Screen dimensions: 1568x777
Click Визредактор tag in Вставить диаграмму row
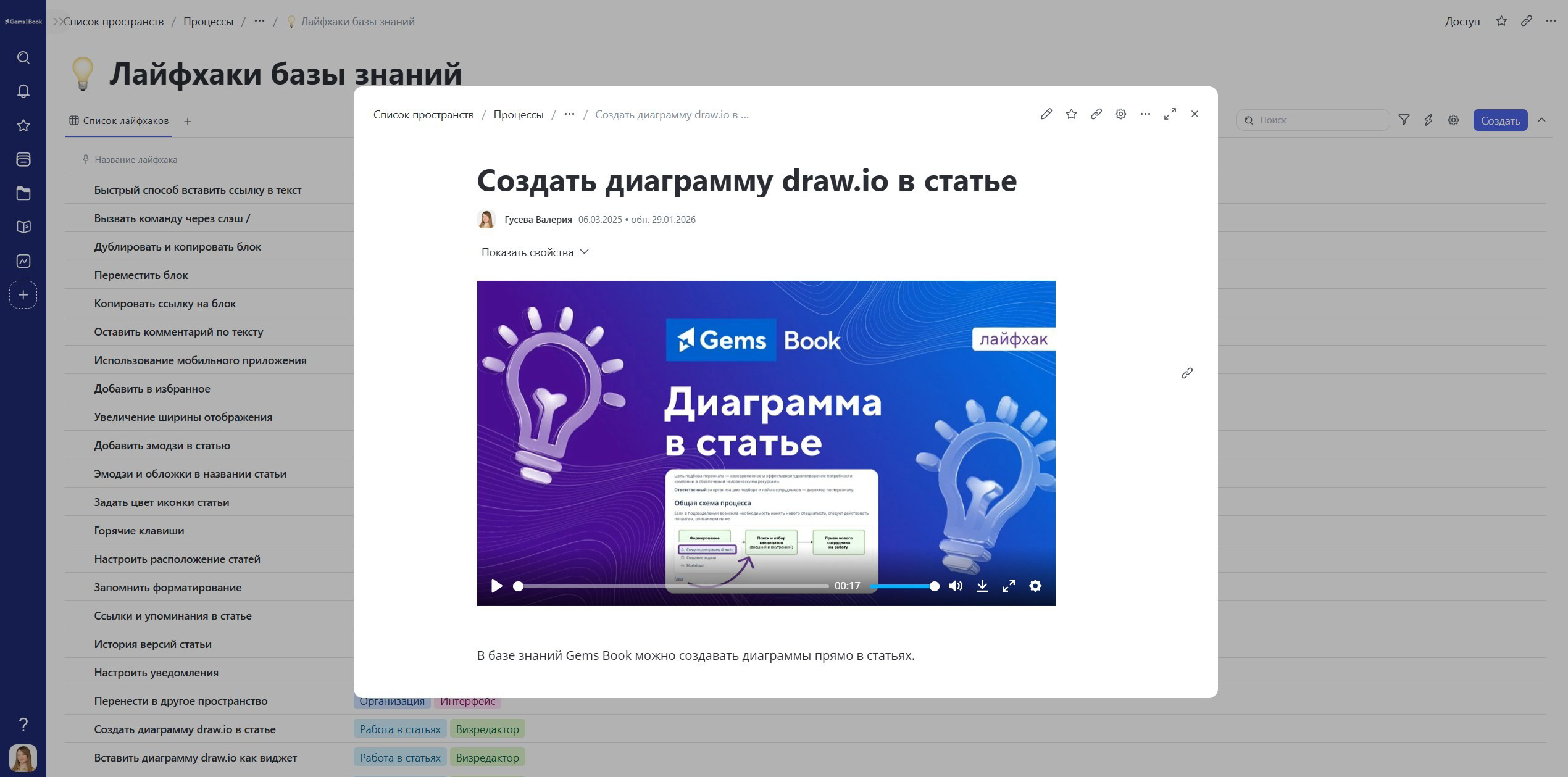tap(487, 758)
